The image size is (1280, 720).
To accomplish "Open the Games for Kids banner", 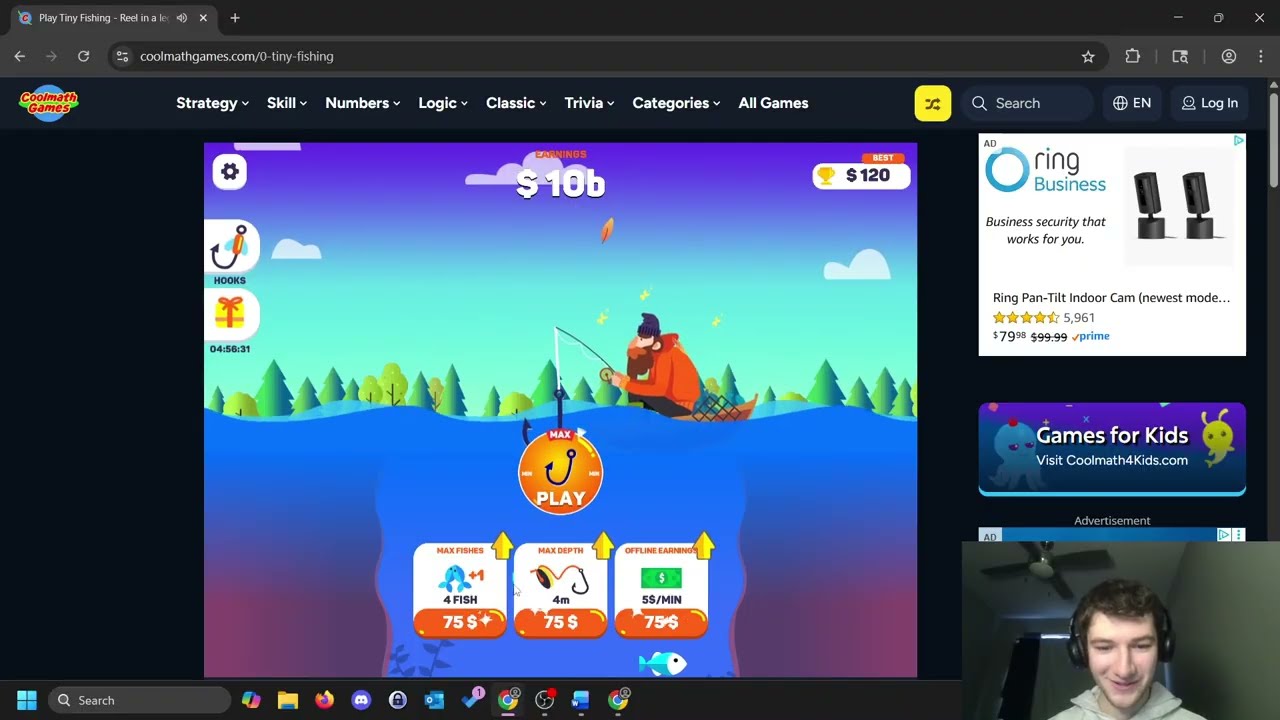I will (1112, 449).
